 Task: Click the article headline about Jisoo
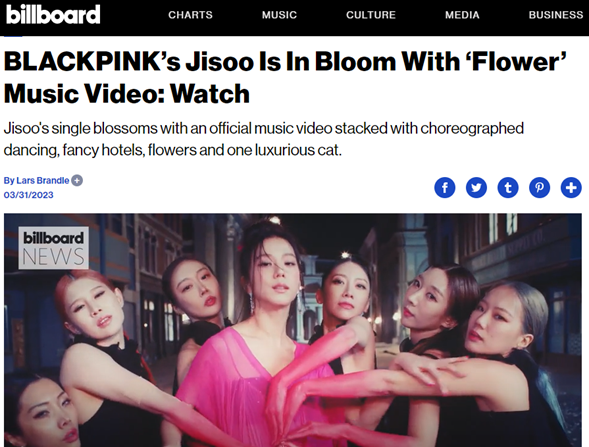pos(285,77)
